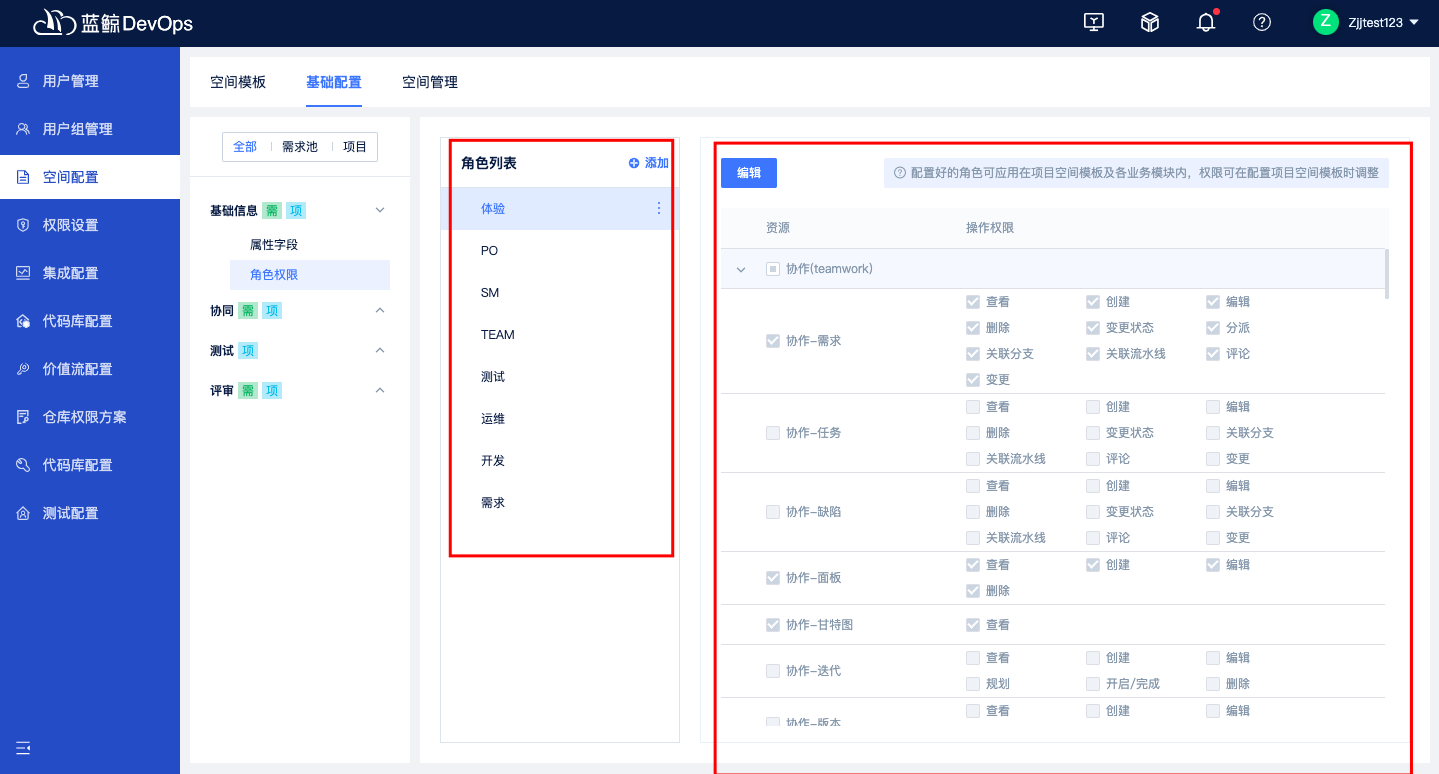Select the TEAM role
The width and height of the screenshot is (1439, 774).
(560, 335)
